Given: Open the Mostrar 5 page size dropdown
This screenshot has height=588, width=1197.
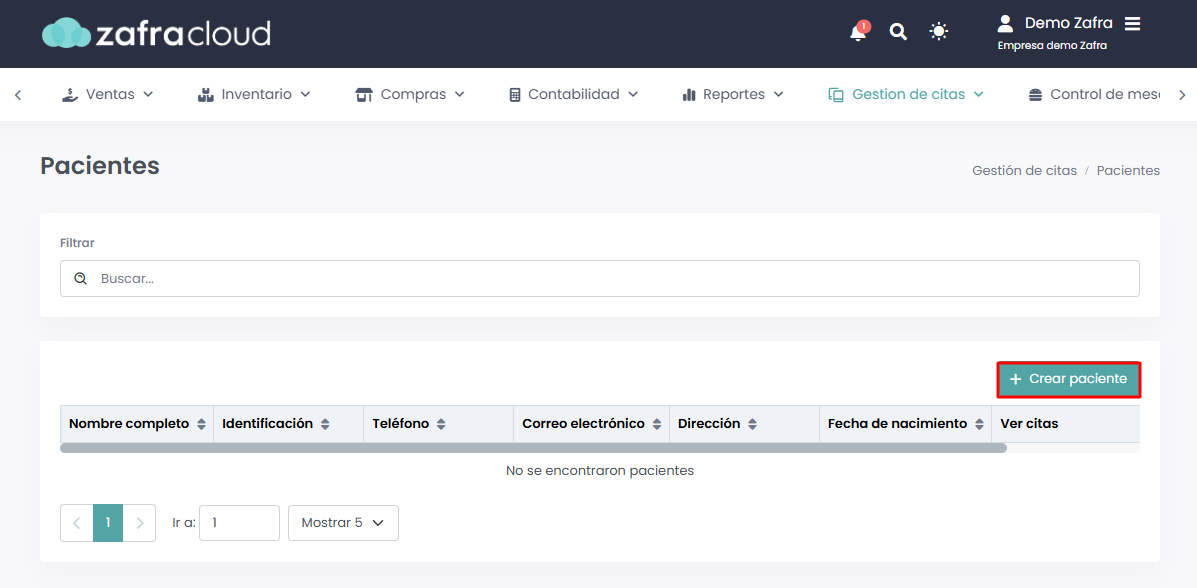Looking at the screenshot, I should click(x=343, y=523).
